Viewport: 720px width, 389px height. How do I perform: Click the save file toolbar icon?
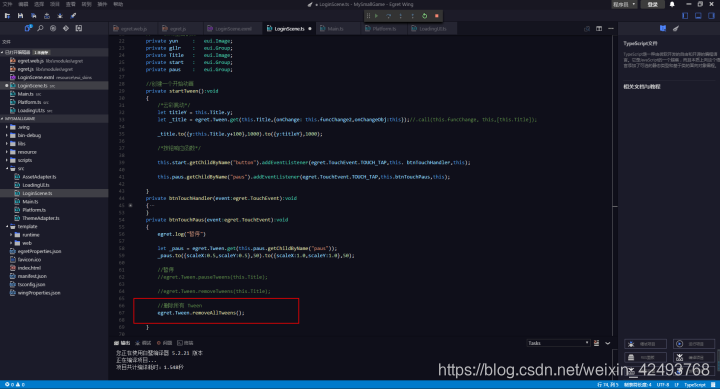pos(20,16)
